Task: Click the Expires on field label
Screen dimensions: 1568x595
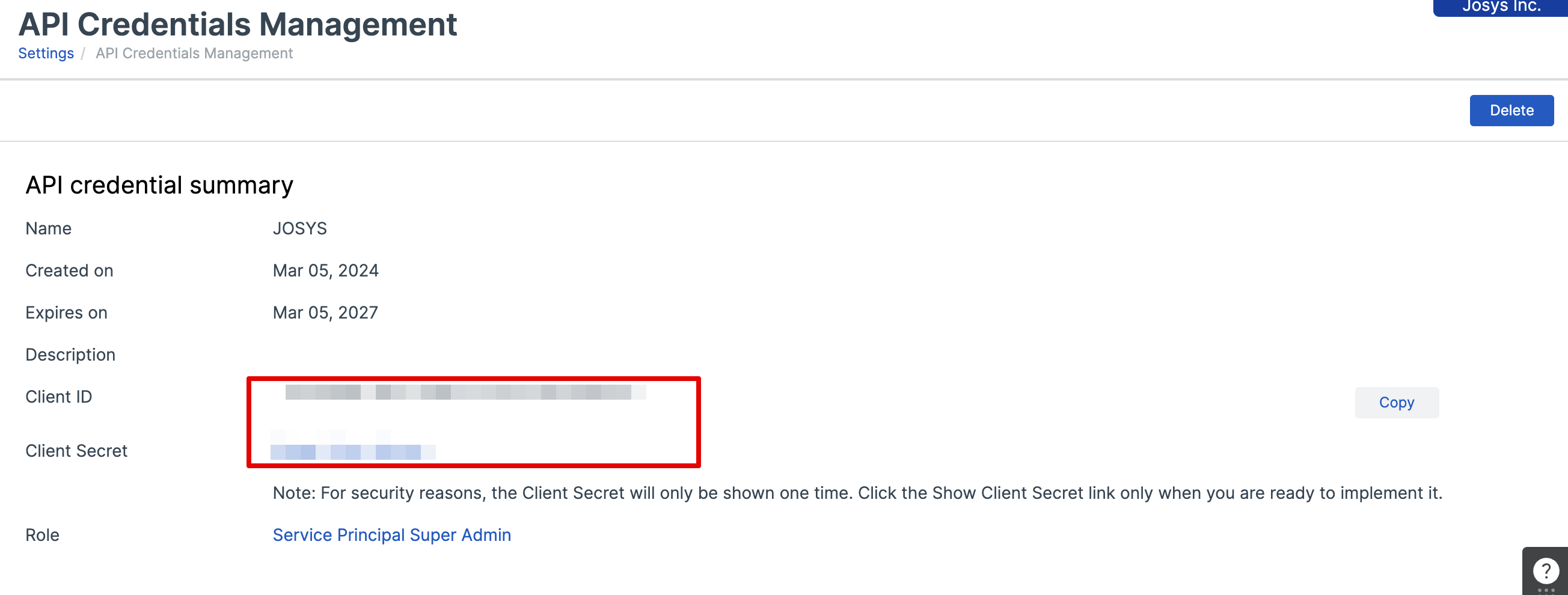Action: 66,313
